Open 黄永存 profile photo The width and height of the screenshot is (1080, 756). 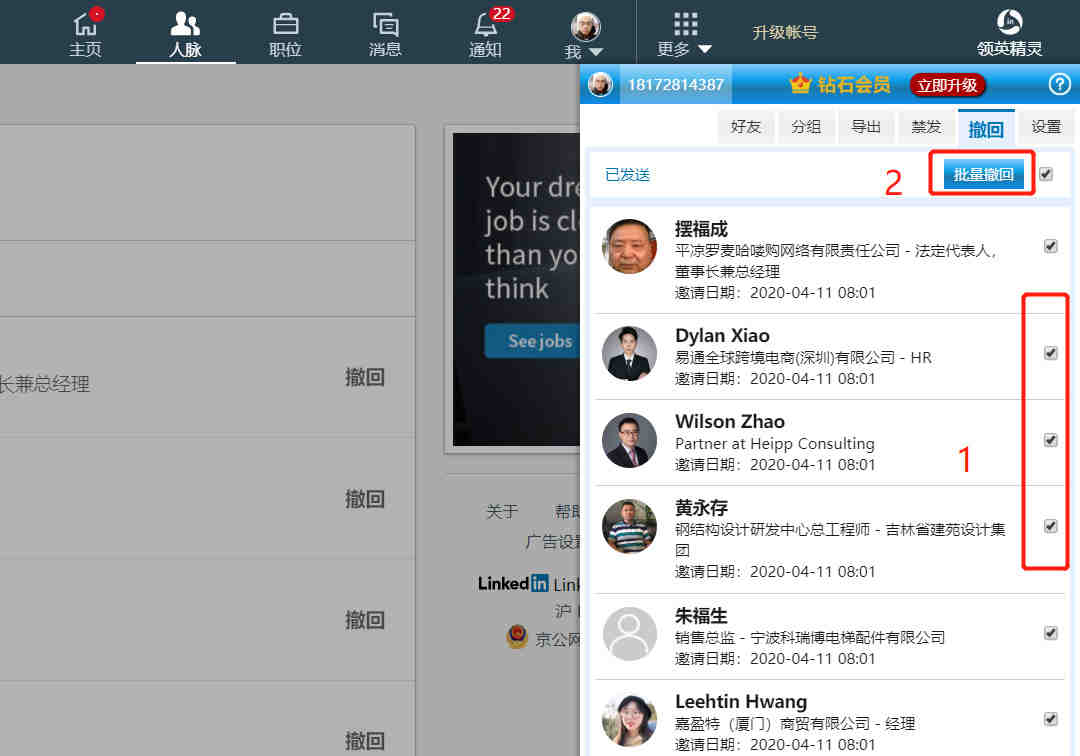coord(630,526)
